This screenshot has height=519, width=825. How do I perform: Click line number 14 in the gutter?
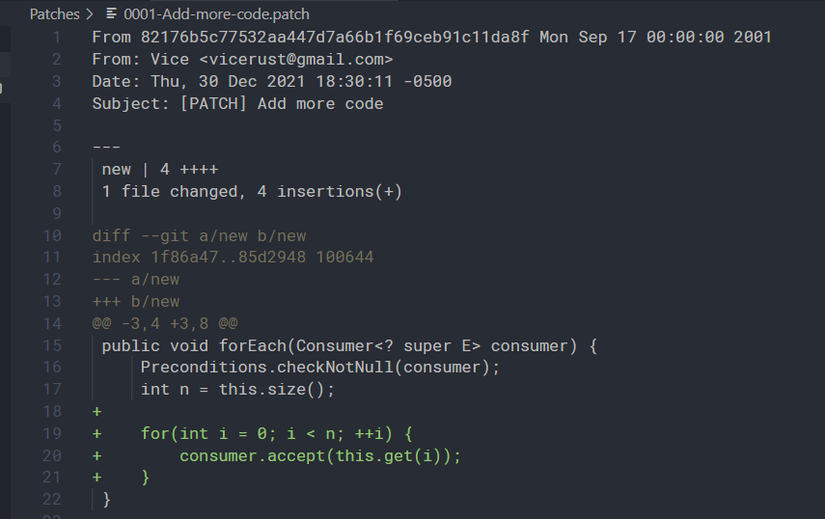coord(51,324)
